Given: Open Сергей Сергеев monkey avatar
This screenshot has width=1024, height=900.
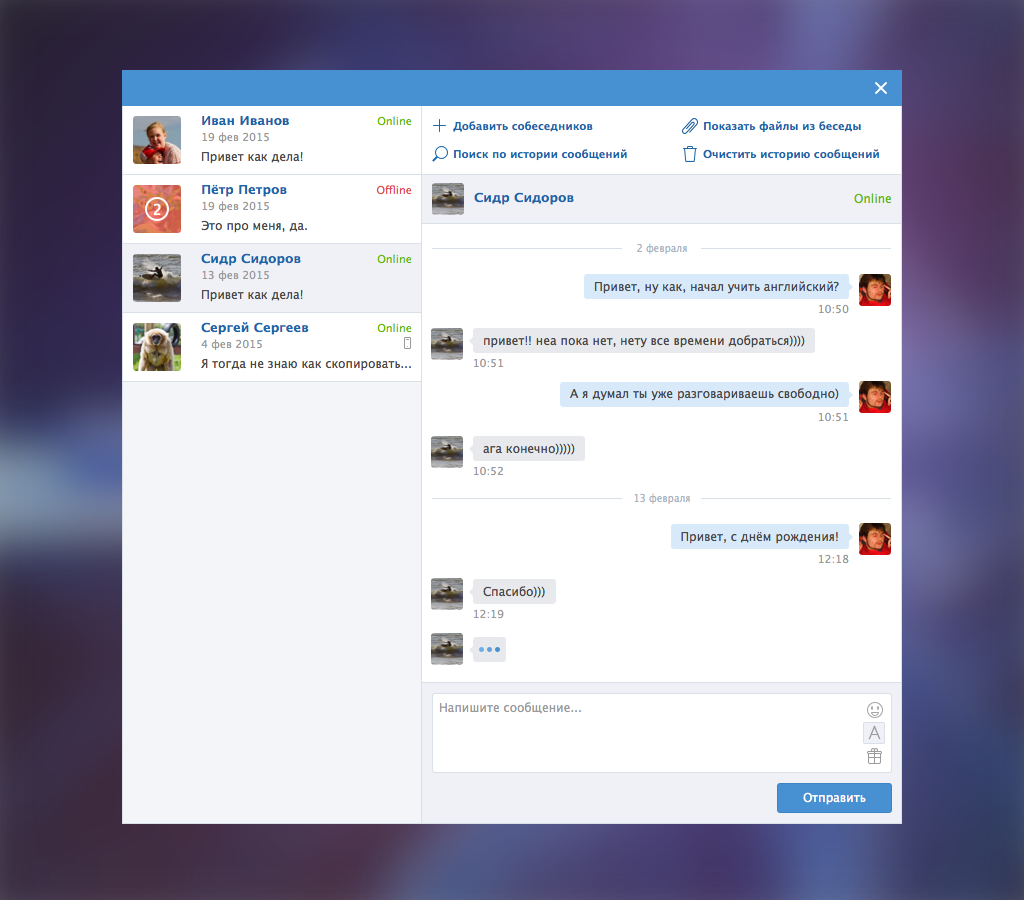Looking at the screenshot, I should tap(157, 347).
